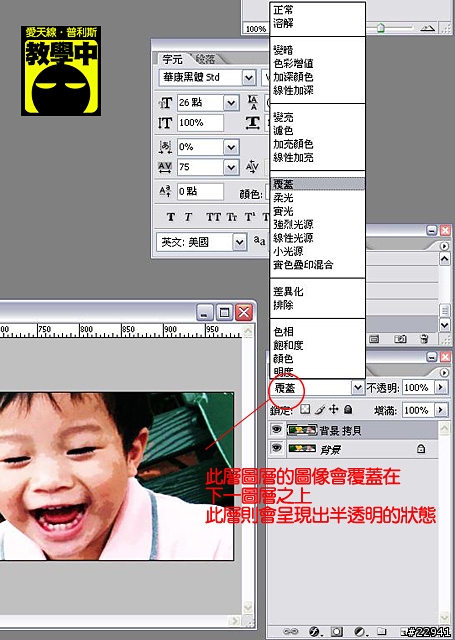Viewport: 455px width, 640px height.
Task: Open font size 26 點 dropdown arrow
Action: tap(231, 102)
